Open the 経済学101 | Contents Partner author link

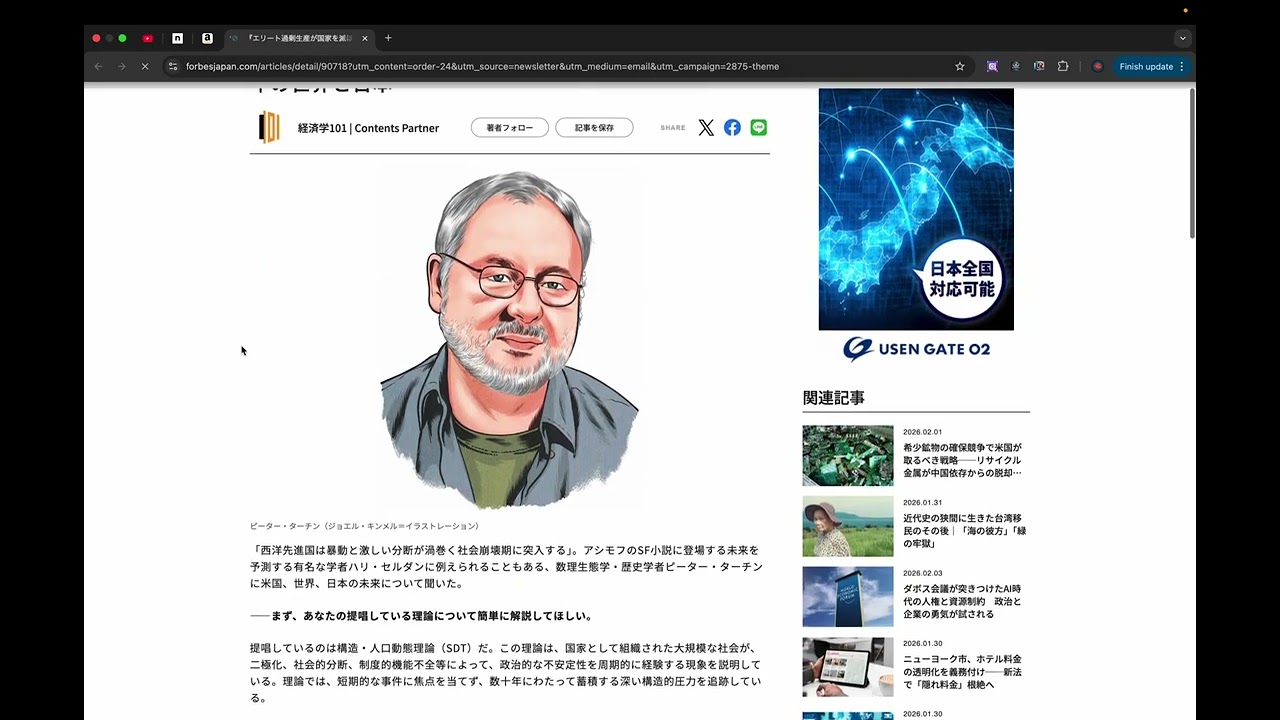coord(368,128)
